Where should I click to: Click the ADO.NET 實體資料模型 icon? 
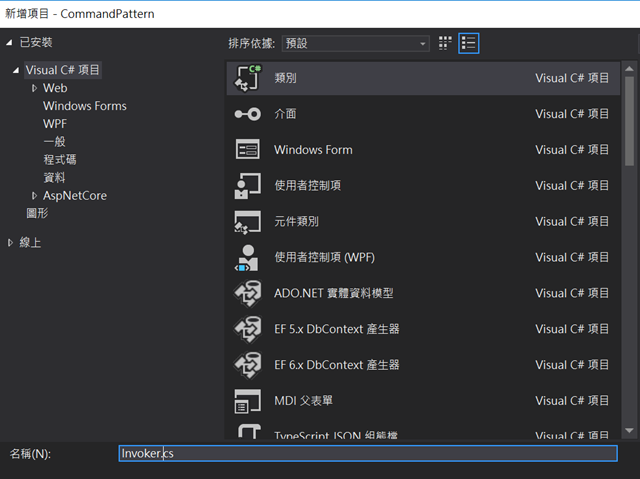[x=247, y=293]
